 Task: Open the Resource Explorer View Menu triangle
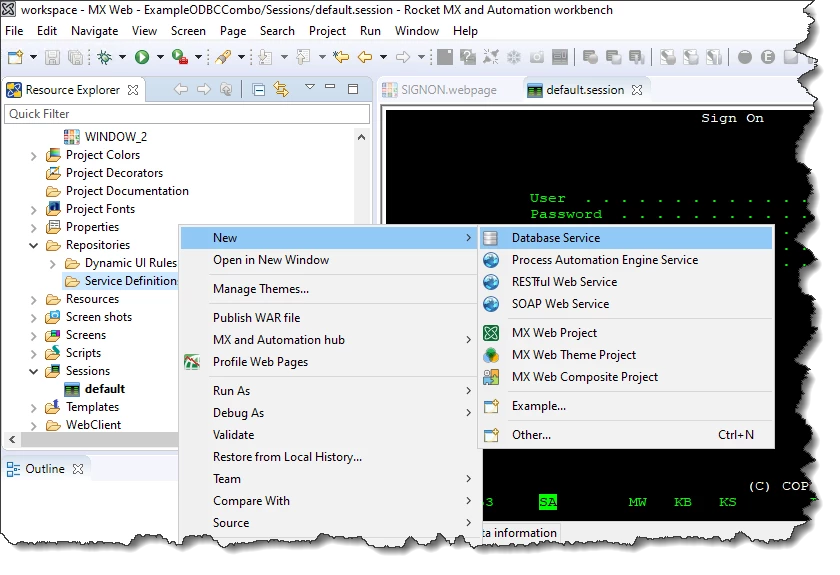(310, 87)
